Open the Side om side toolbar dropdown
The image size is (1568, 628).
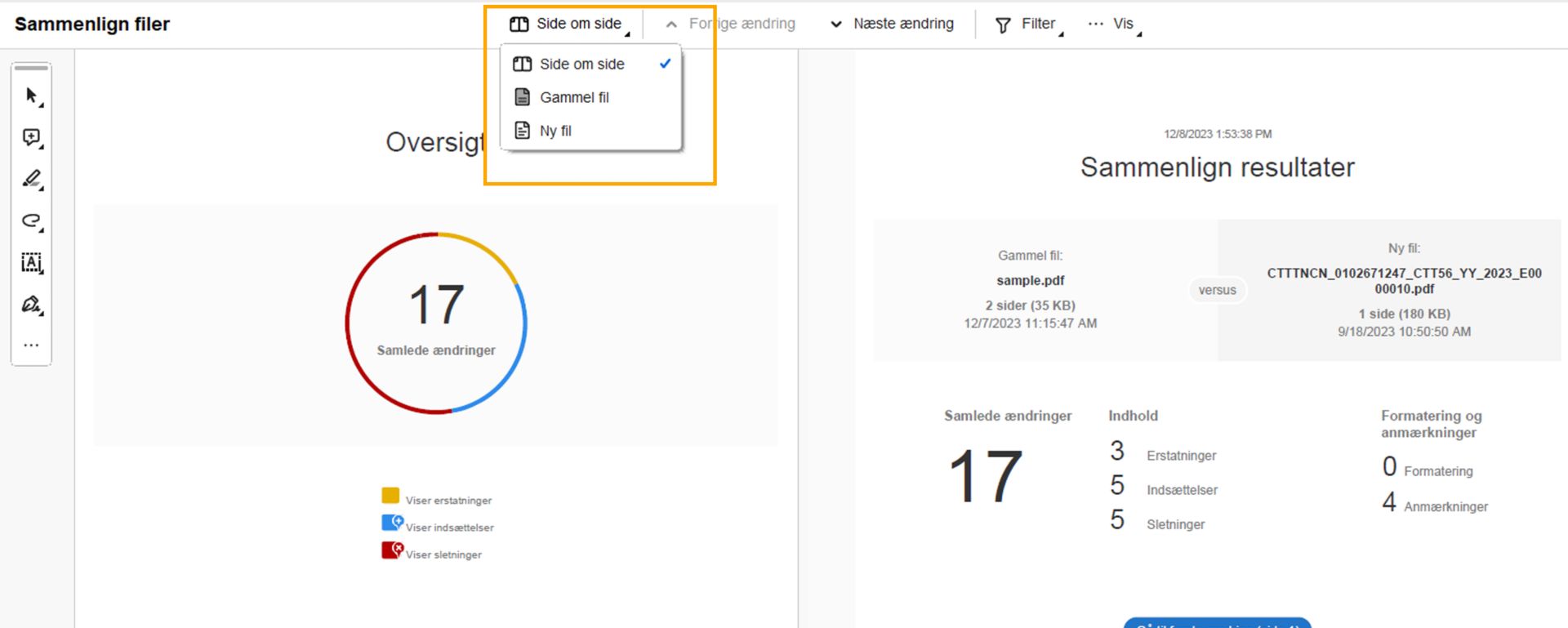point(570,24)
